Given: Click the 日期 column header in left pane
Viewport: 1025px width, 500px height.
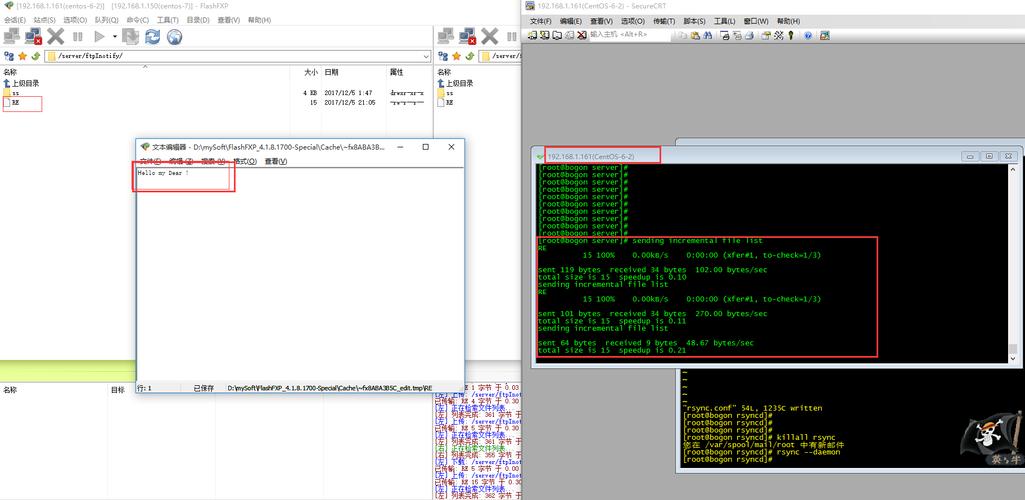Looking at the screenshot, I should [331, 72].
